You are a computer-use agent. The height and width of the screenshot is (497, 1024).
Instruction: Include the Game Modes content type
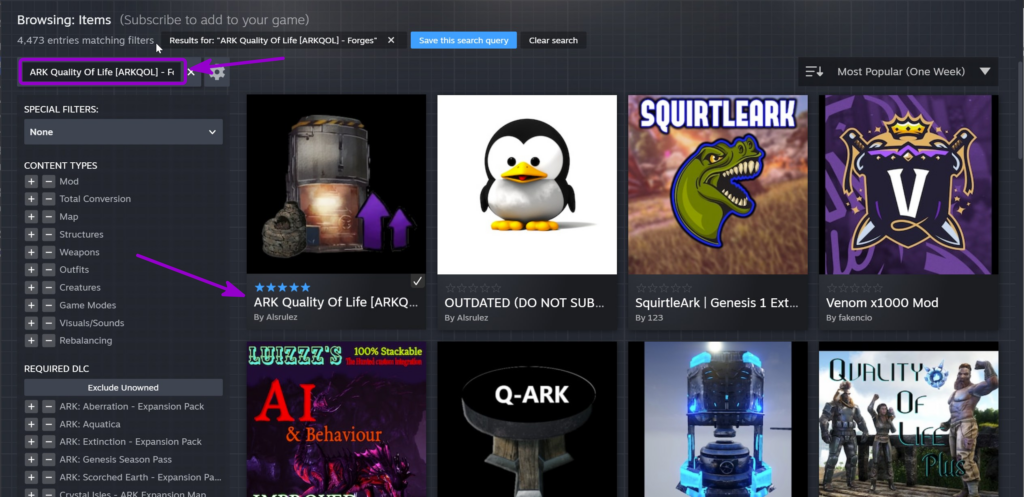tap(31, 305)
